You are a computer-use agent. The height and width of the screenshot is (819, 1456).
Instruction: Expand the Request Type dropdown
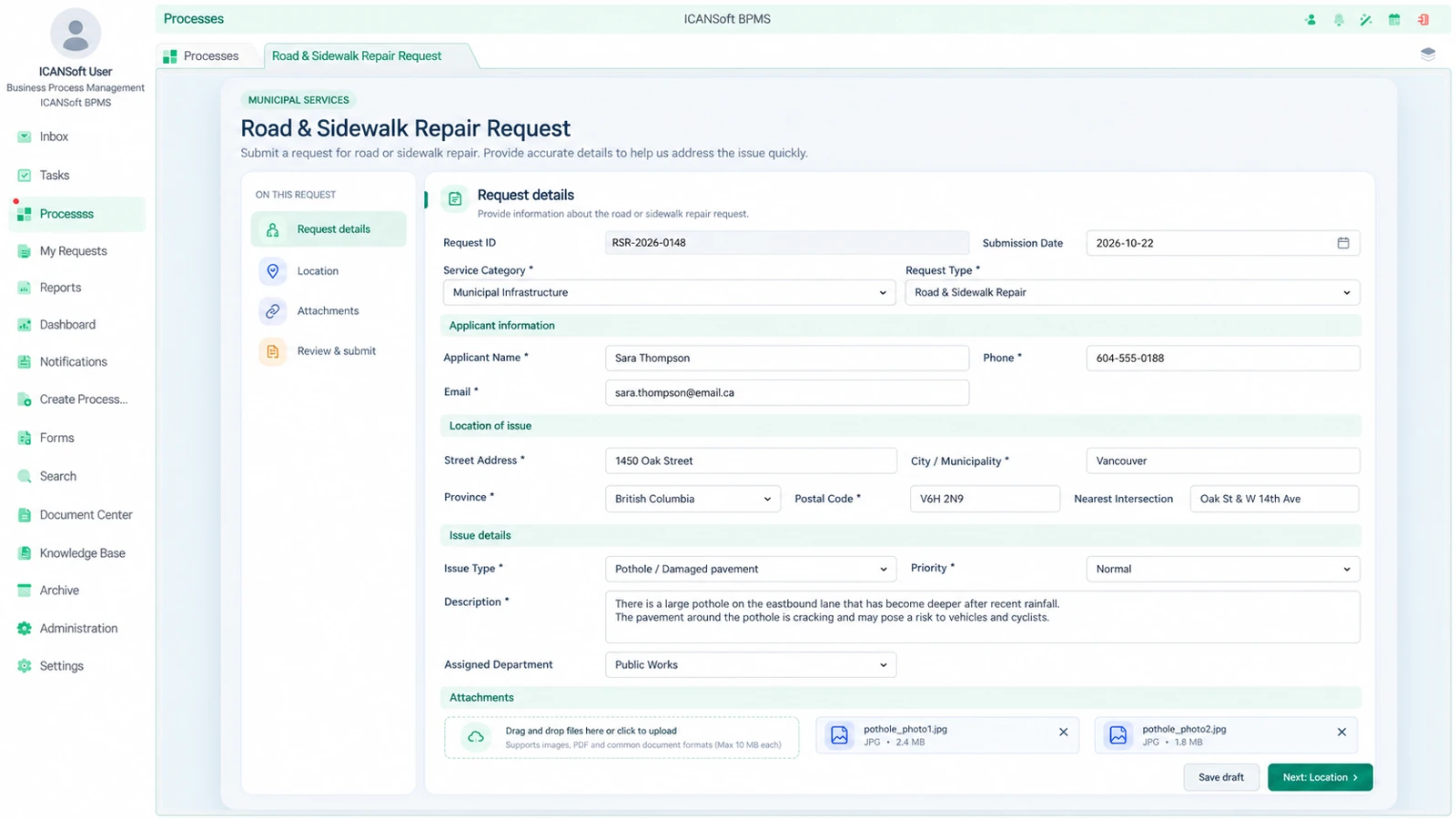click(x=1132, y=292)
